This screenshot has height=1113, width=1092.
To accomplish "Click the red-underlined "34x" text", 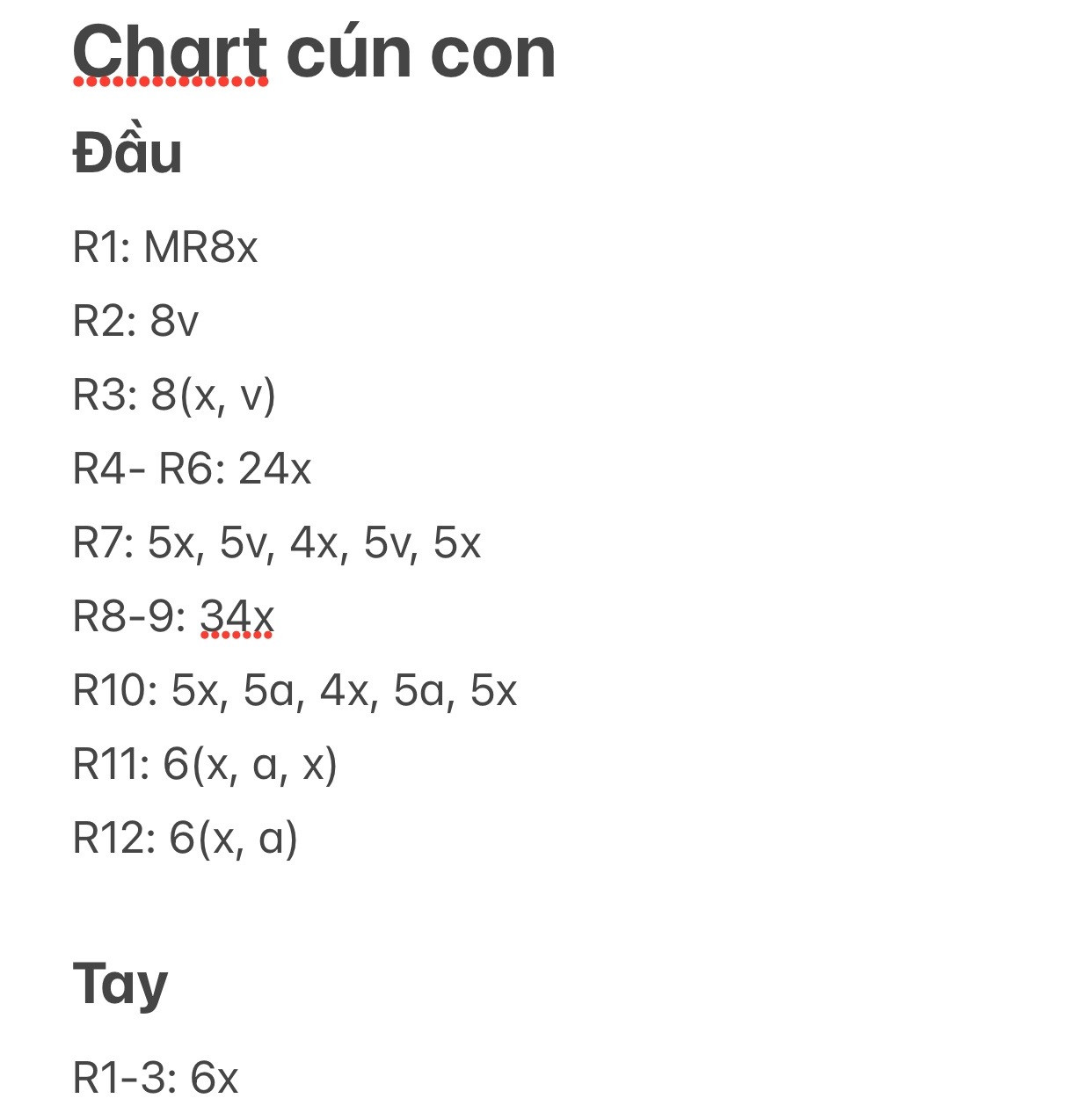I will pyautogui.click(x=237, y=616).
